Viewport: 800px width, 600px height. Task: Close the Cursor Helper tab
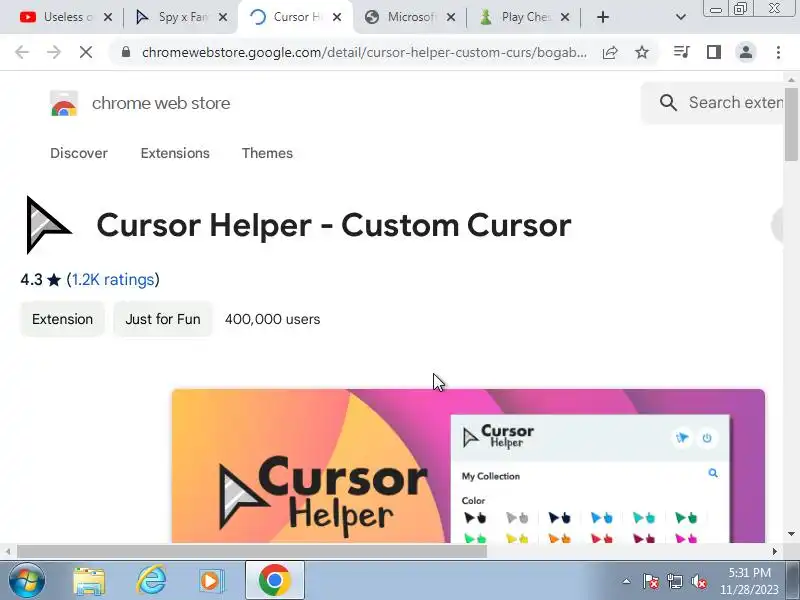click(x=337, y=17)
